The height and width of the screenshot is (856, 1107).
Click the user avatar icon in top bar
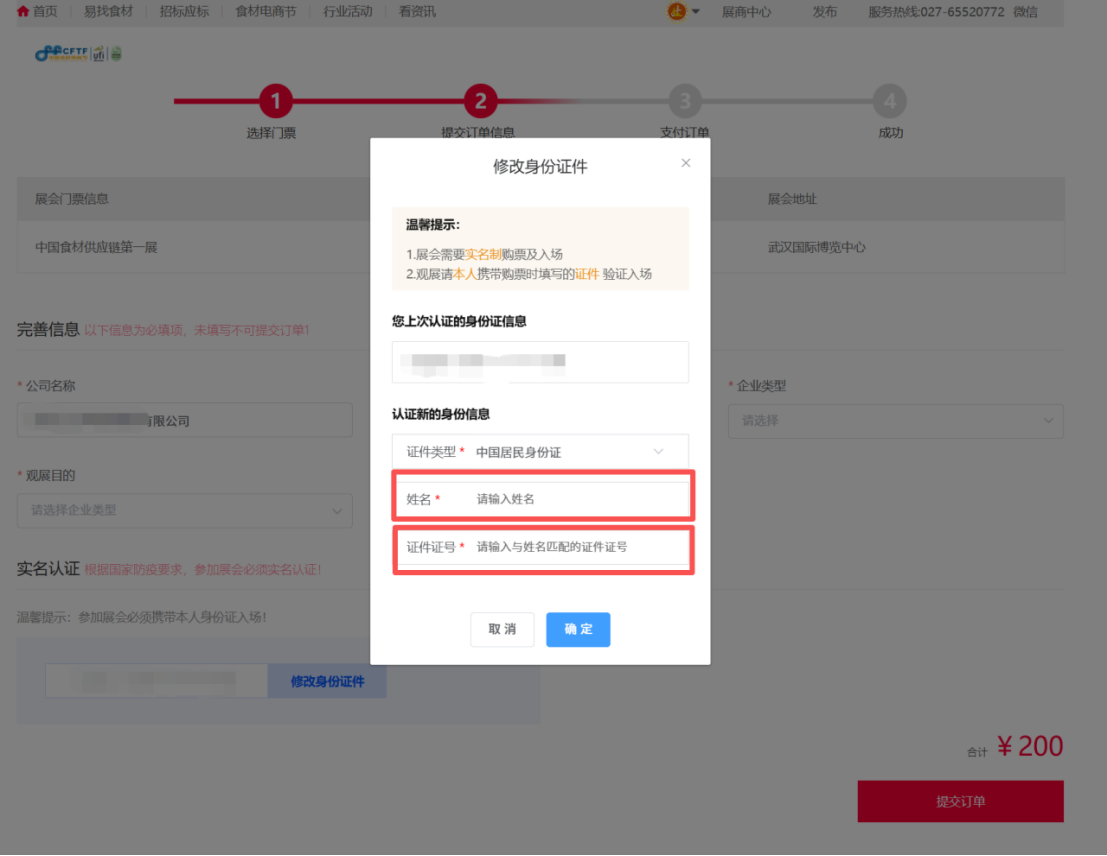(677, 12)
